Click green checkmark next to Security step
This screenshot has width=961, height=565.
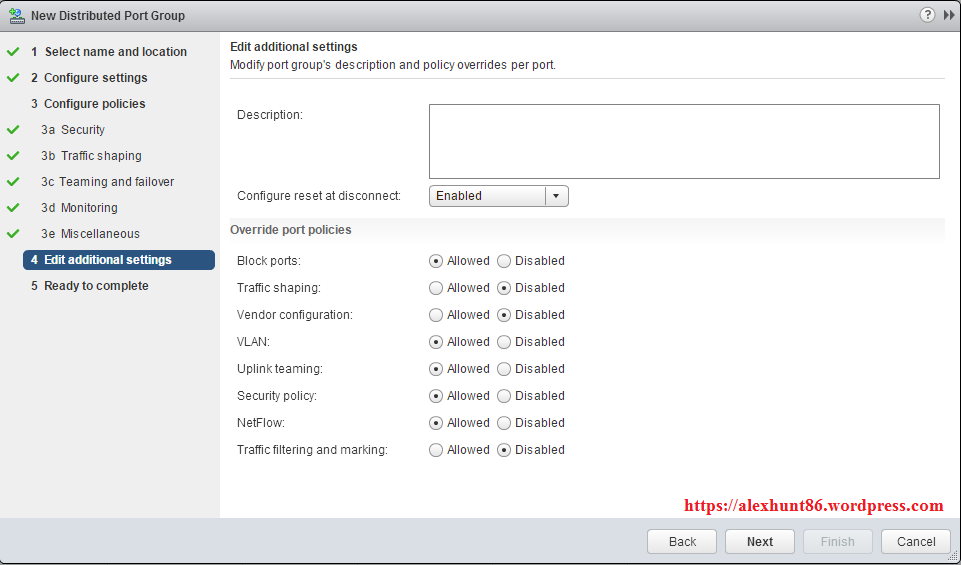(13, 130)
